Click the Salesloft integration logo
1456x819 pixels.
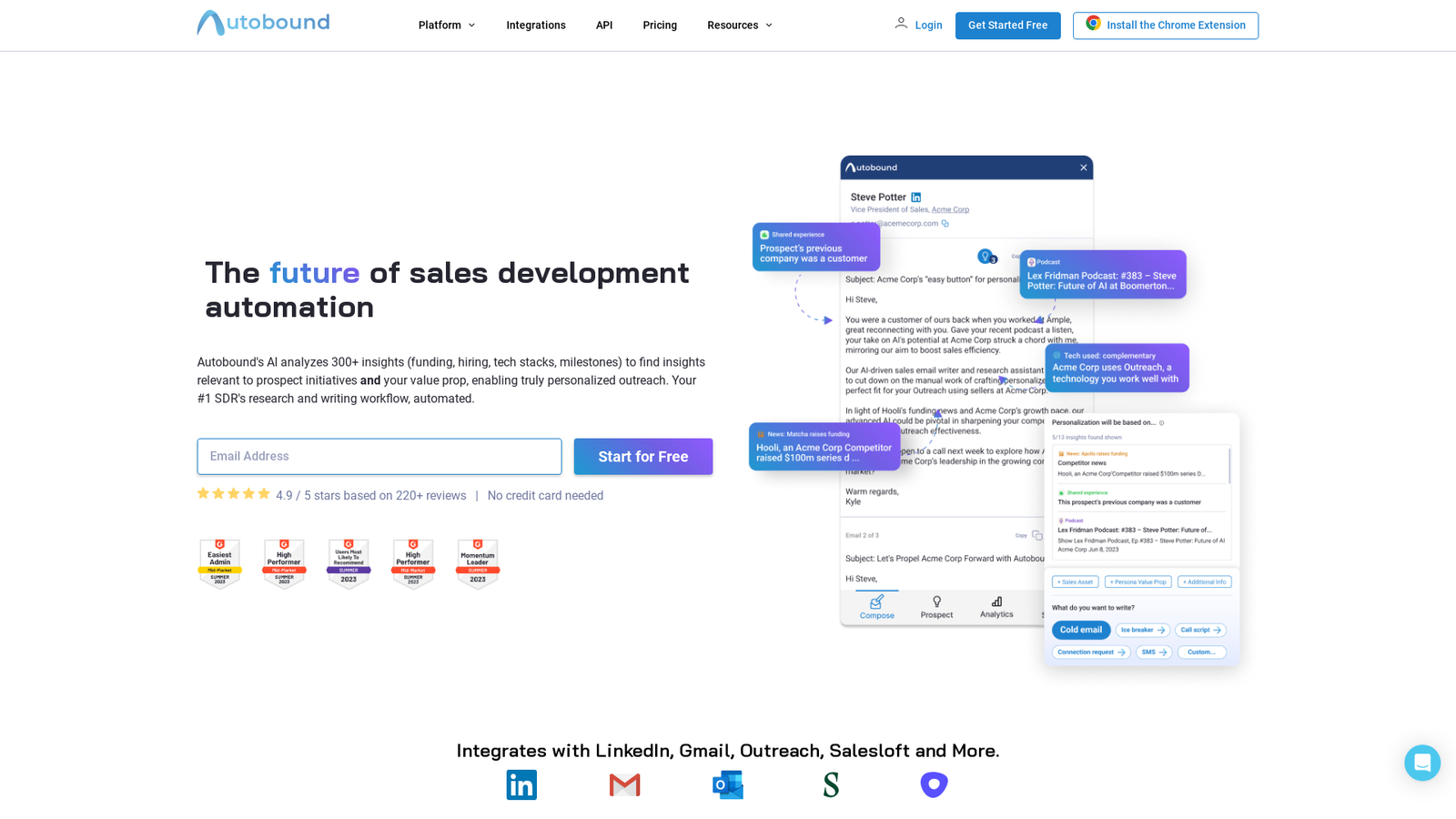tap(831, 784)
